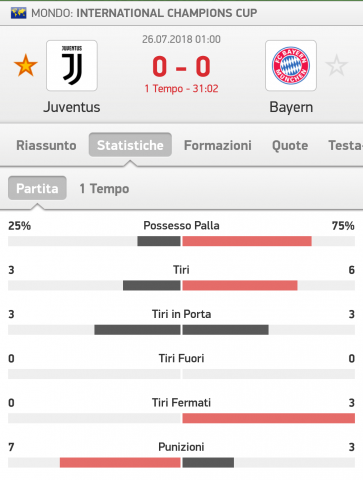
Task: Click the Possesso Palla red bar
Action: [247, 241]
